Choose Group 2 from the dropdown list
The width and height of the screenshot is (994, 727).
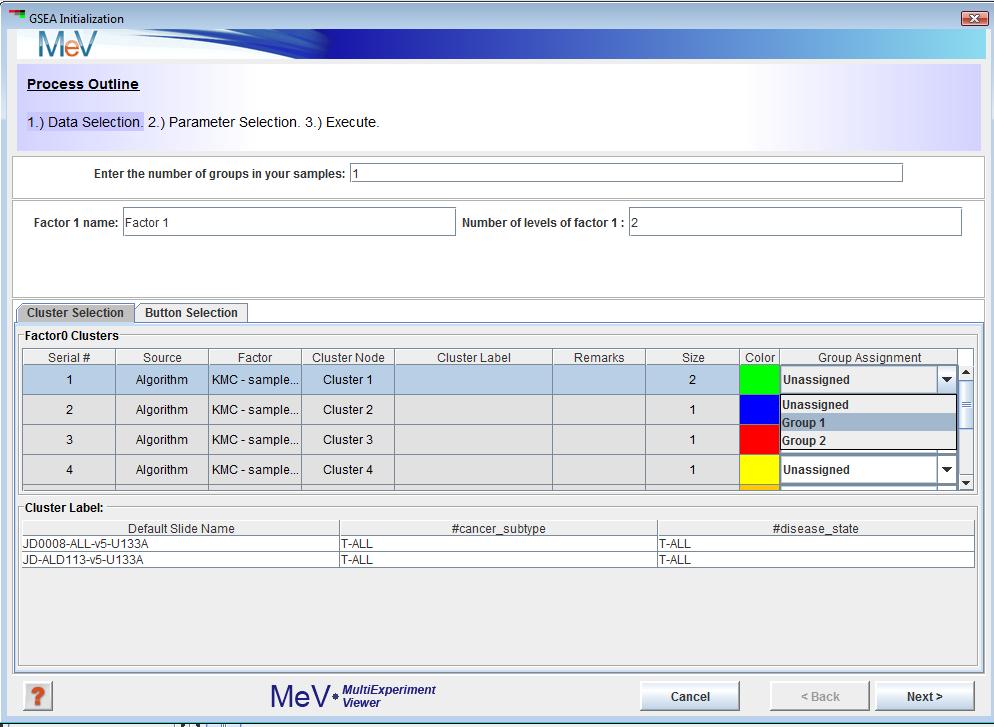[x=867, y=441]
